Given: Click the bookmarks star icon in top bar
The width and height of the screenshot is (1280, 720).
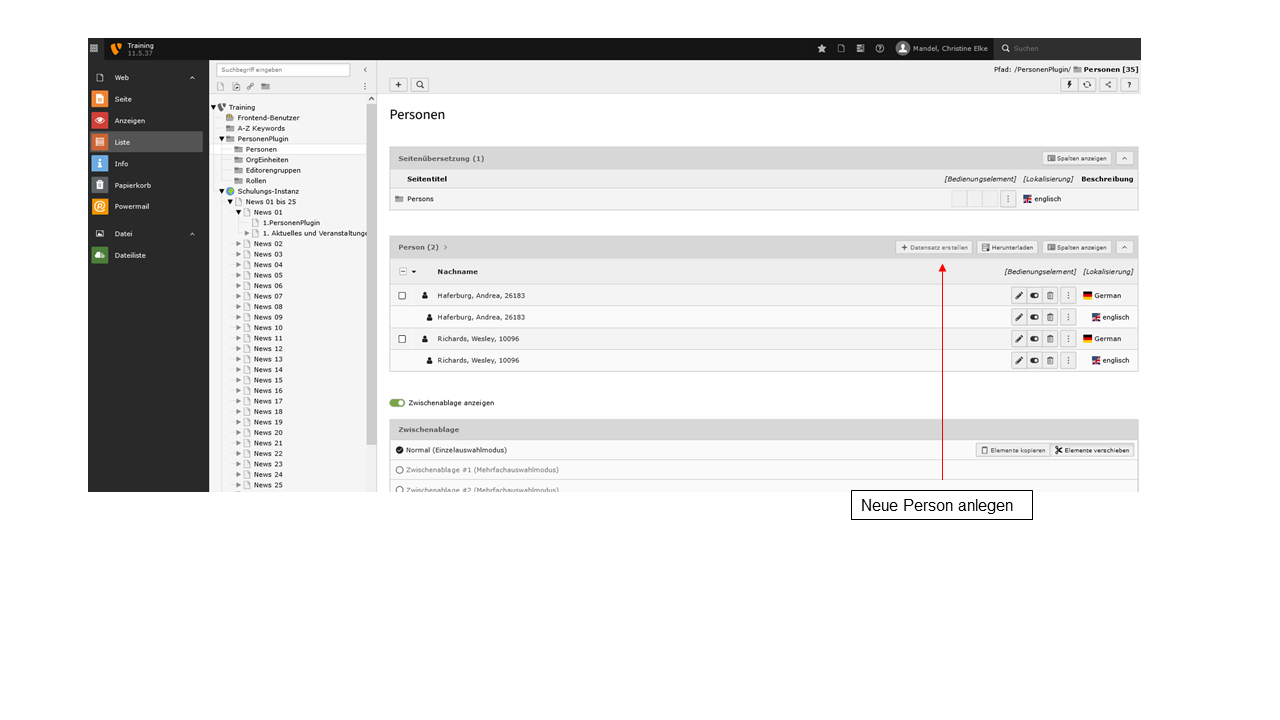Looking at the screenshot, I should (x=822, y=48).
